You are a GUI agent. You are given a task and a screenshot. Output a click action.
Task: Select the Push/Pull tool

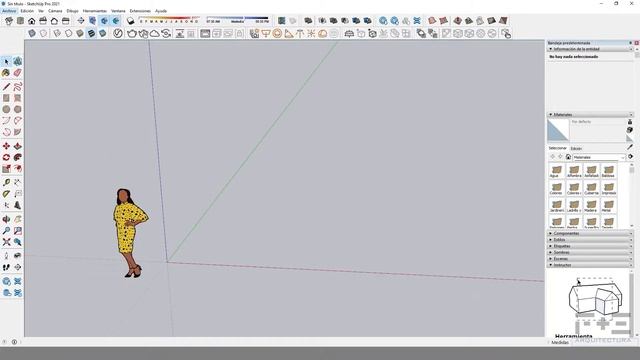click(x=18, y=146)
